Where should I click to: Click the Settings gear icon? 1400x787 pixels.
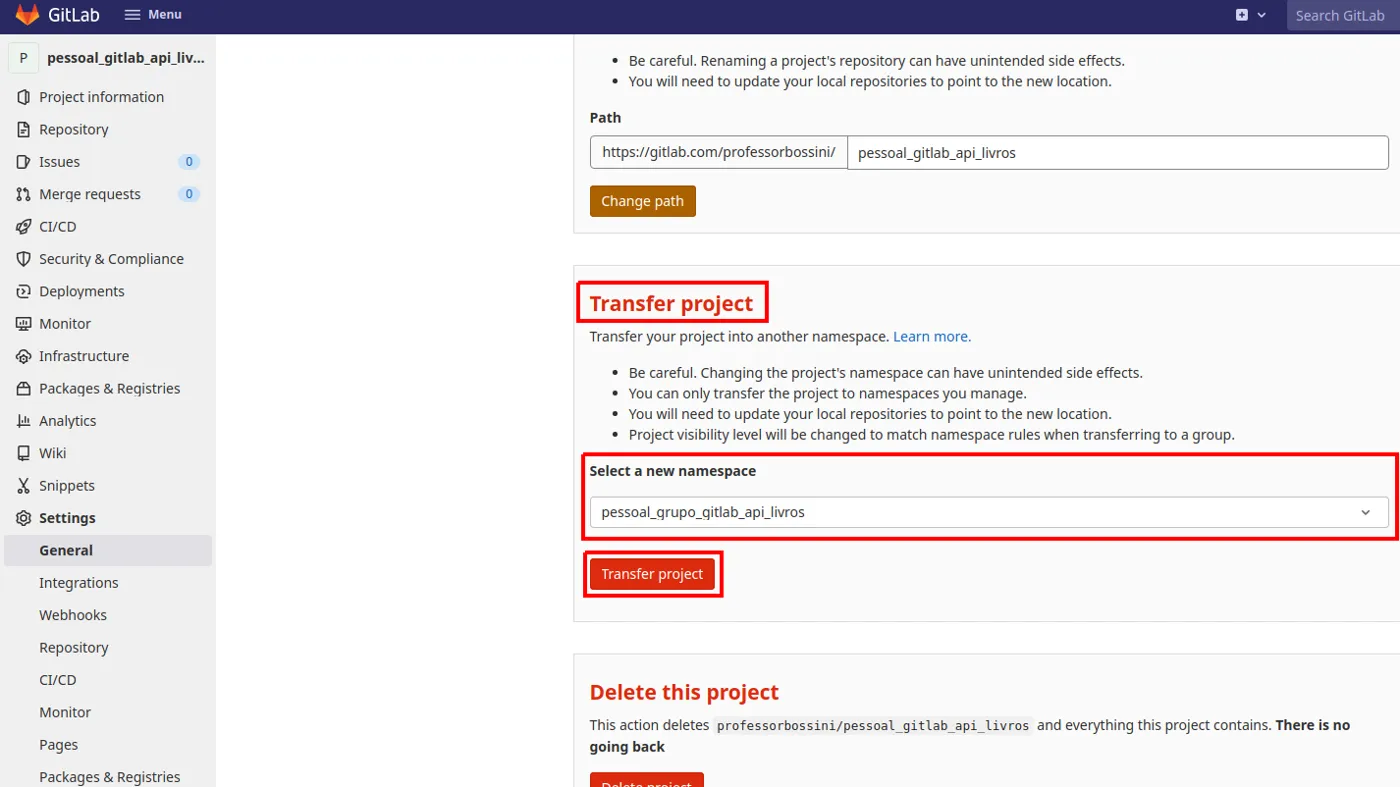[x=24, y=518]
